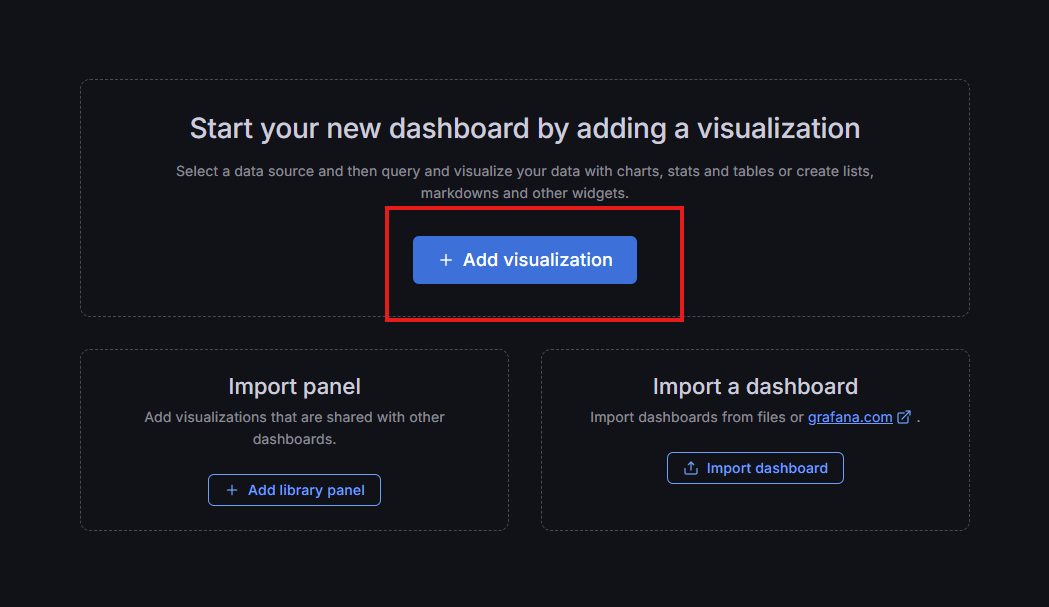The width and height of the screenshot is (1049, 607).
Task: Click the 'Import panel' heading
Action: point(294,386)
